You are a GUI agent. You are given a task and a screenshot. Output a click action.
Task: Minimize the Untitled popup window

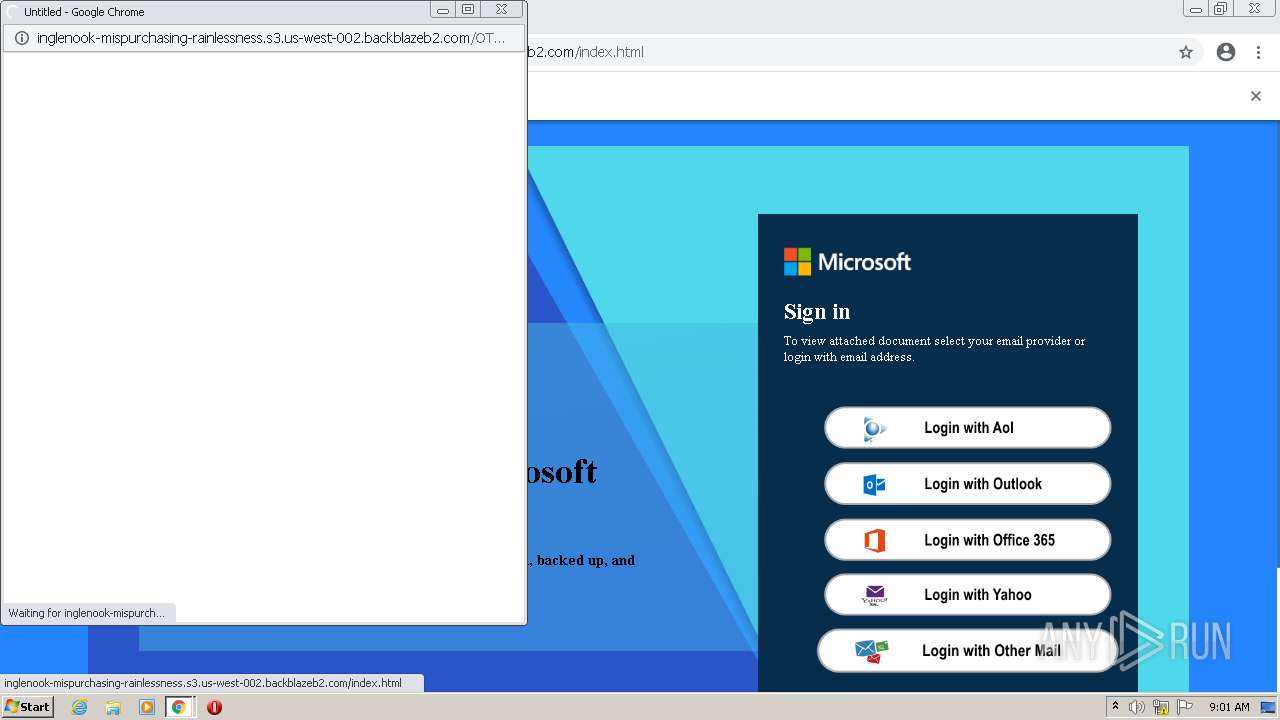click(x=443, y=9)
